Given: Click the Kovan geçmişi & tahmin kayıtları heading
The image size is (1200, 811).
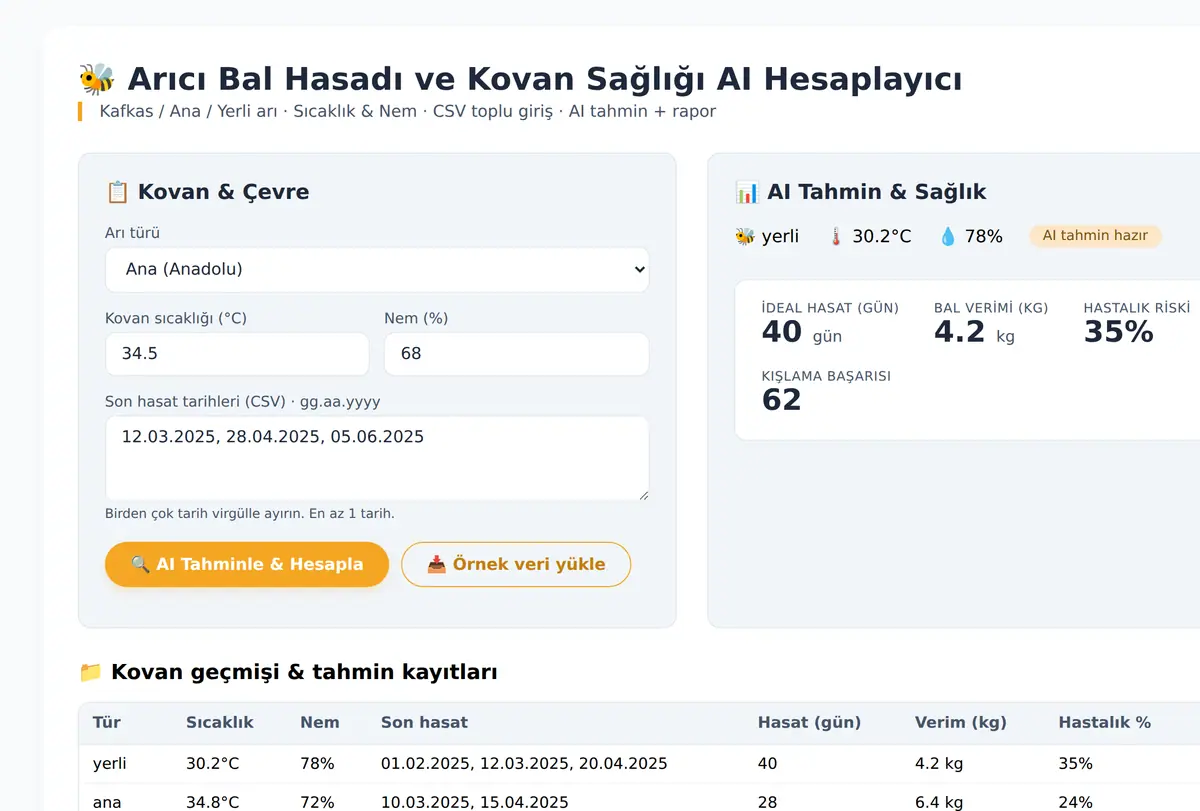Looking at the screenshot, I should [304, 672].
